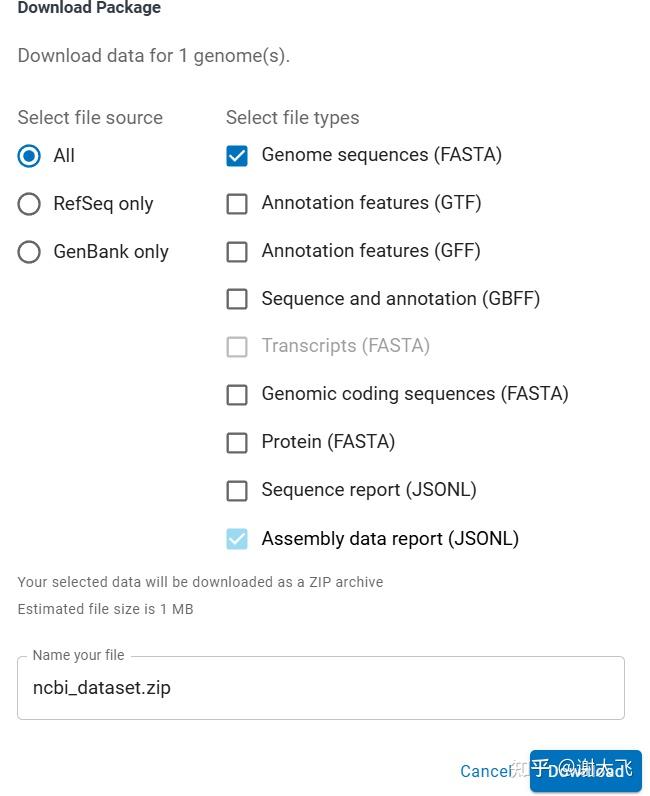
Task: Click the Protein (FASTA) label text
Action: click(x=328, y=441)
